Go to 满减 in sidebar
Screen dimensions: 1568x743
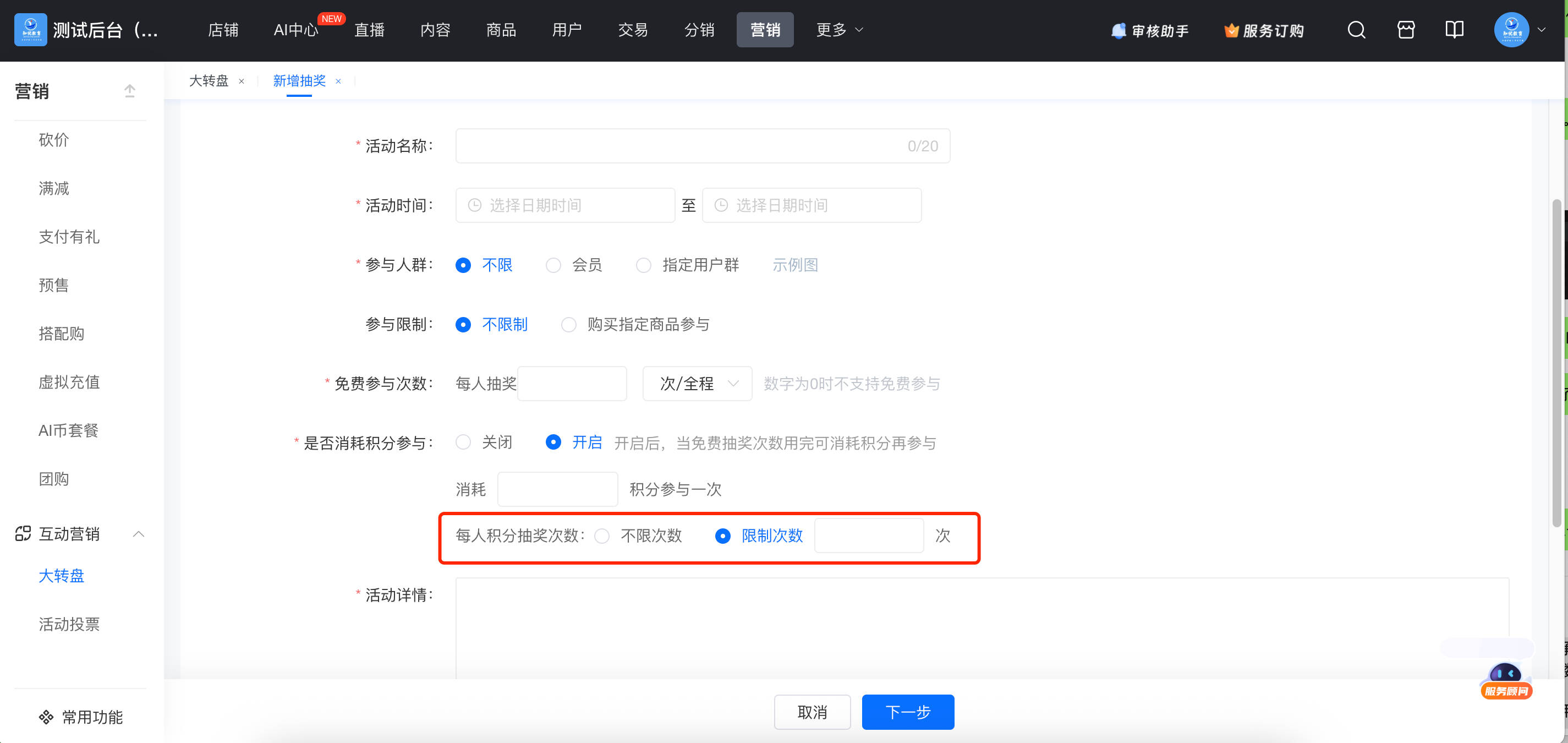click(54, 188)
